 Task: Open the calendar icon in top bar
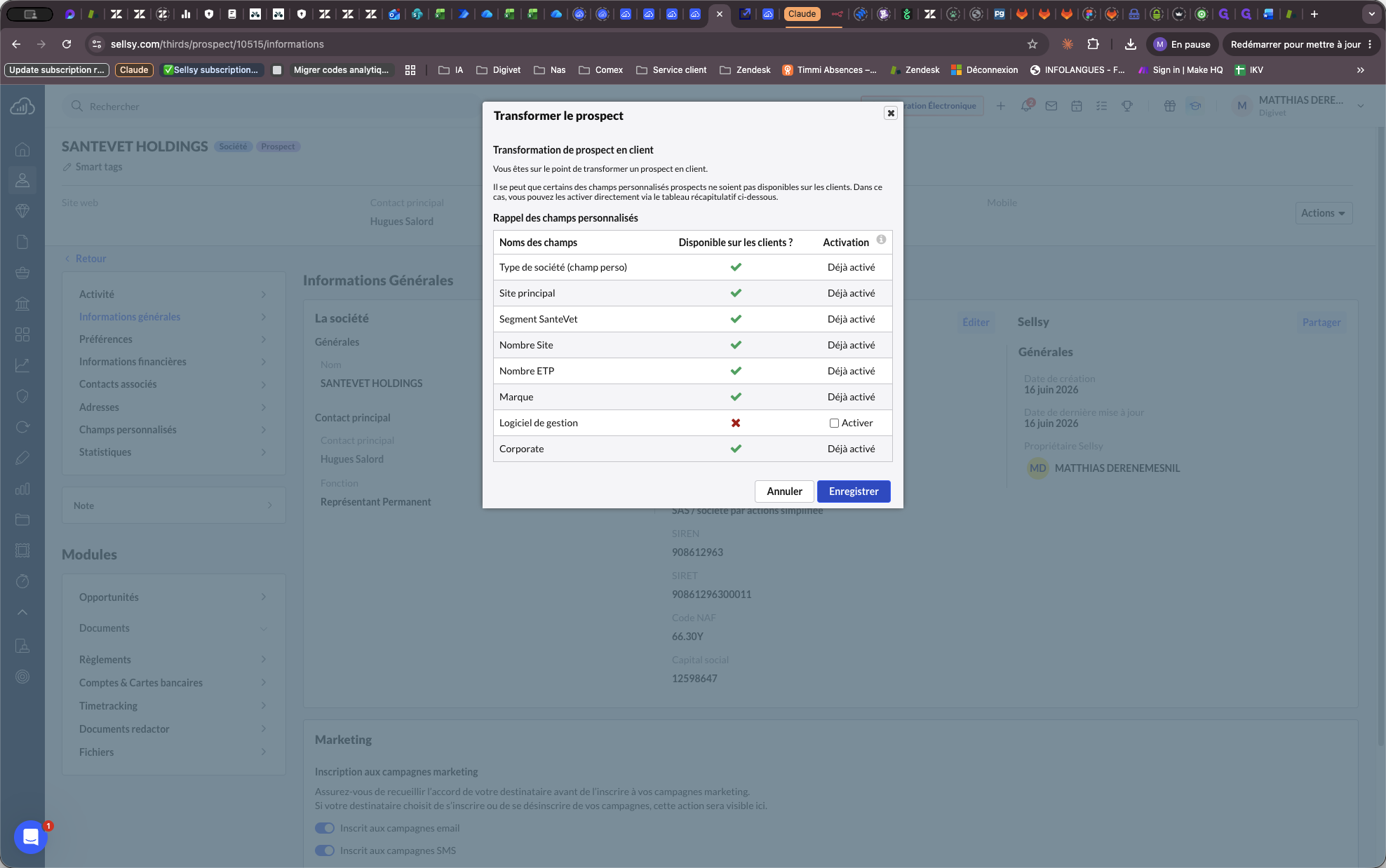point(1077,106)
